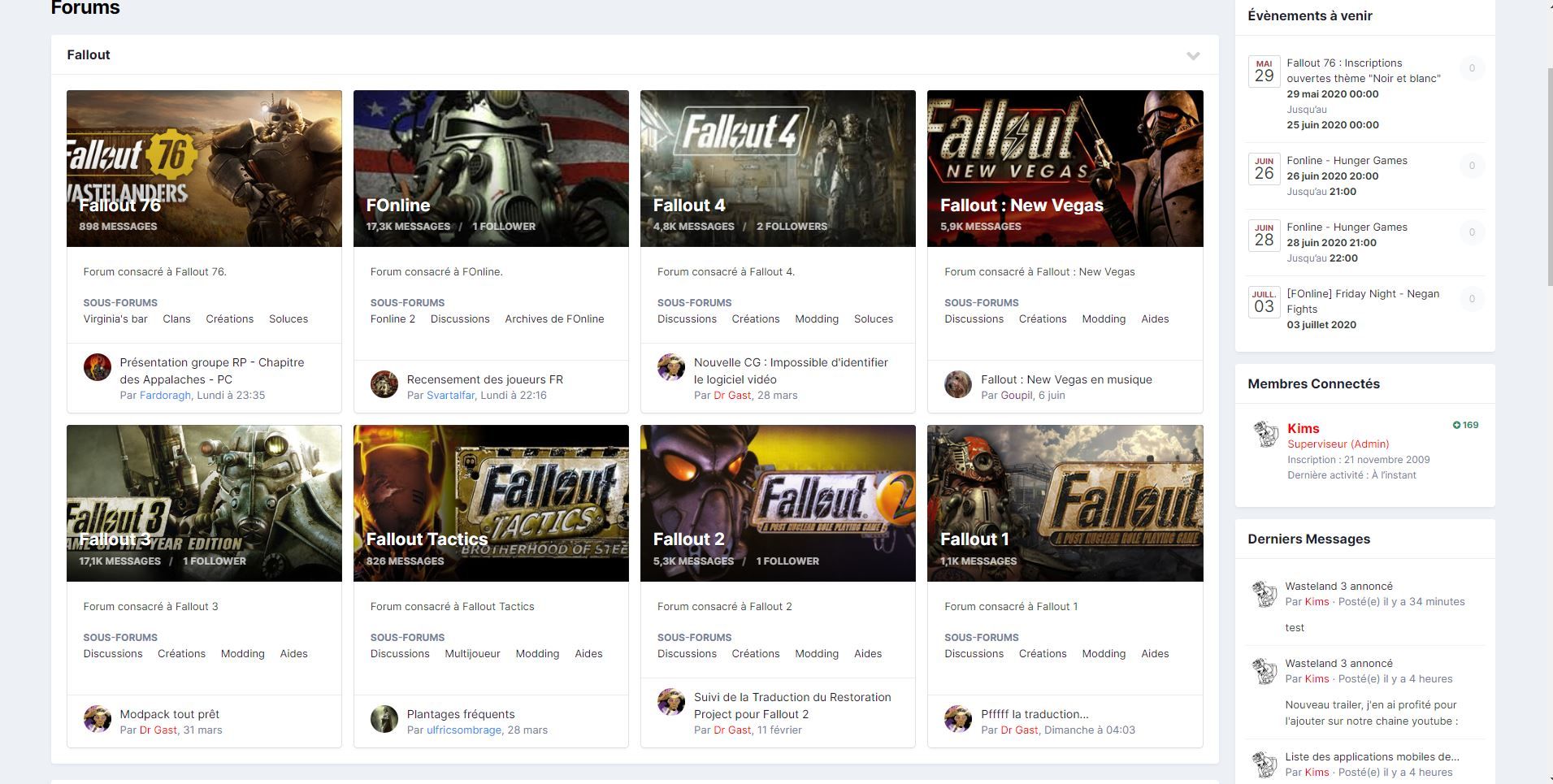Viewport: 1553px width, 784px height.
Task: Open event Fallout 76 : Inscriptions ouvertes
Action: [1364, 71]
